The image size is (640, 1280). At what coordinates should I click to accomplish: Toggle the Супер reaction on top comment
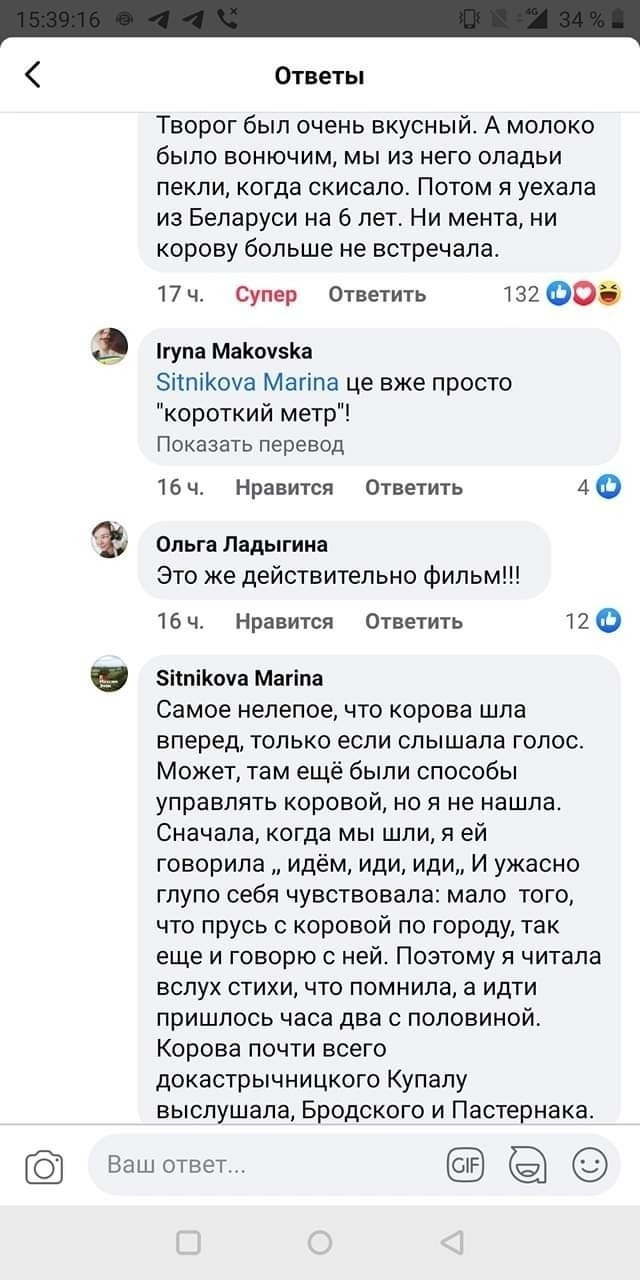tap(266, 294)
